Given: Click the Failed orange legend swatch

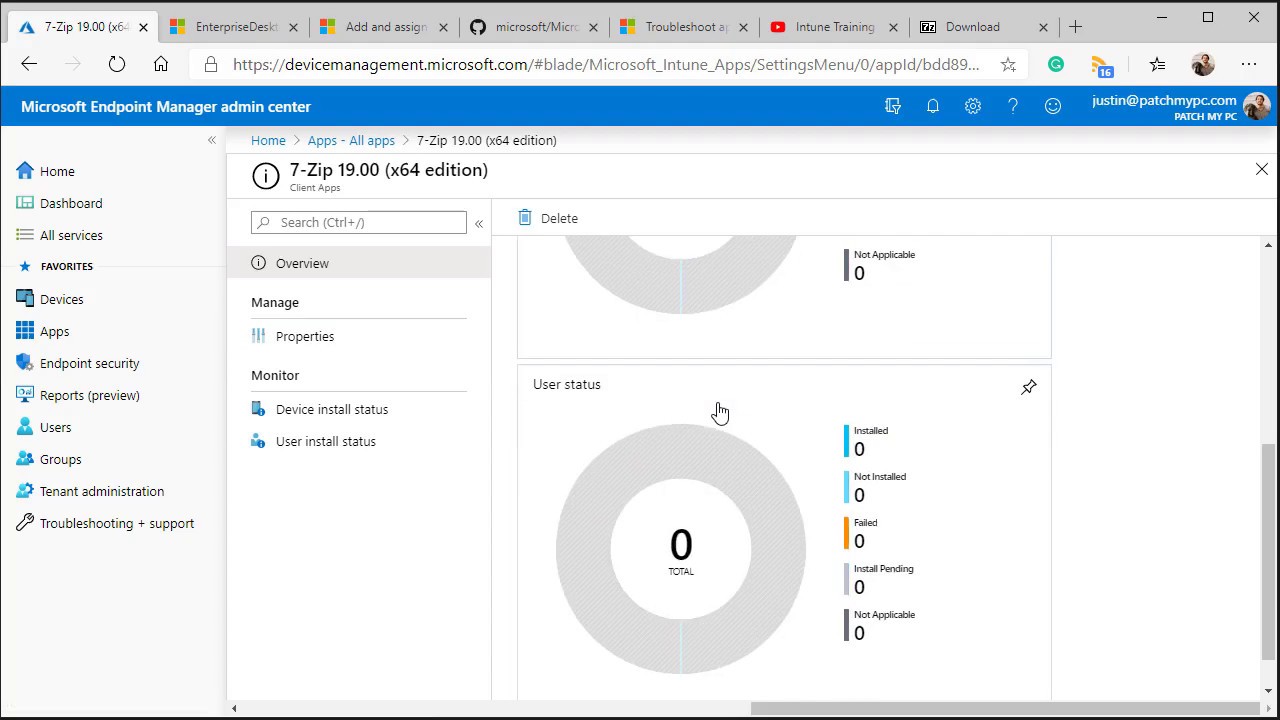Looking at the screenshot, I should 847,533.
